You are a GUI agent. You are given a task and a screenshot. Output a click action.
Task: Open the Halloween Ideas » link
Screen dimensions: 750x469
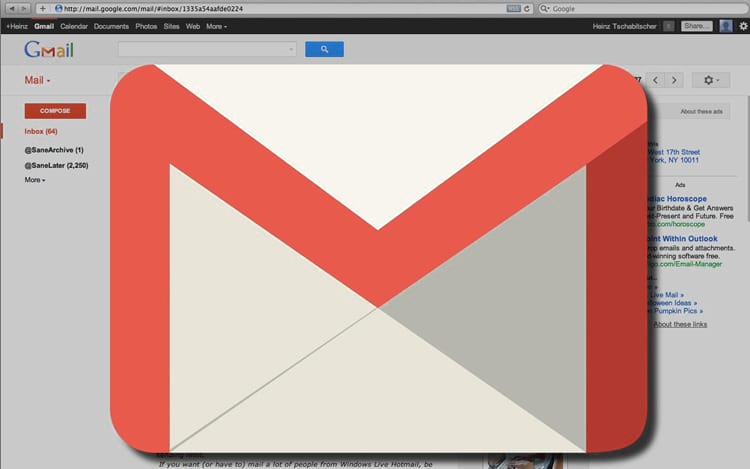[673, 303]
